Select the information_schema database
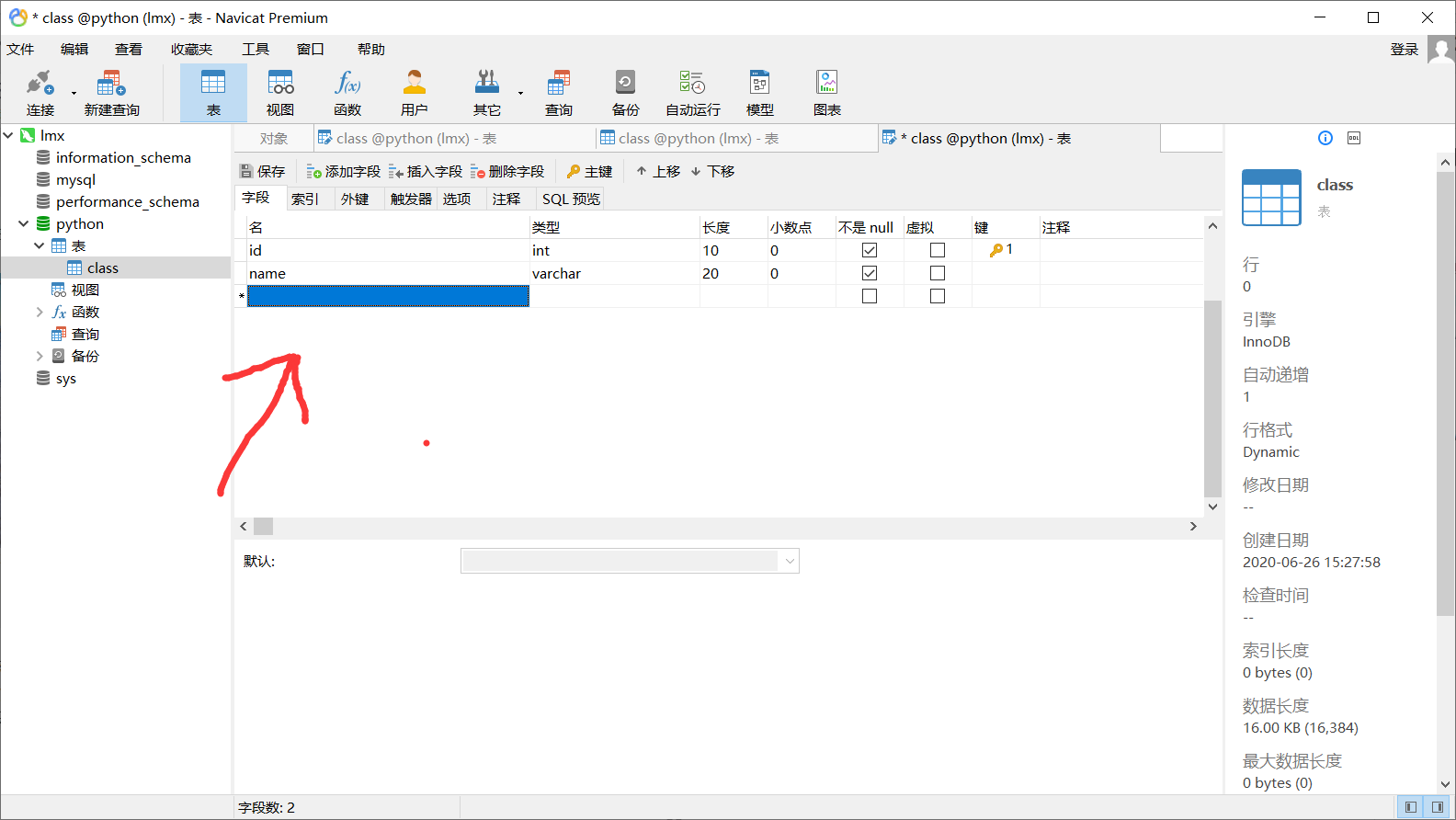The image size is (1456, 820). [123, 157]
